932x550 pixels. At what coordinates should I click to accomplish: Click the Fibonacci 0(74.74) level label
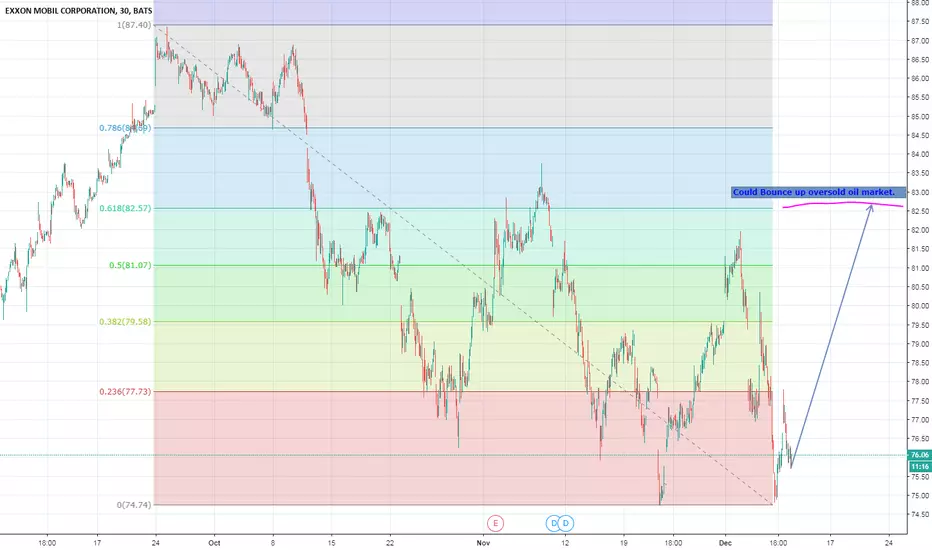134,505
